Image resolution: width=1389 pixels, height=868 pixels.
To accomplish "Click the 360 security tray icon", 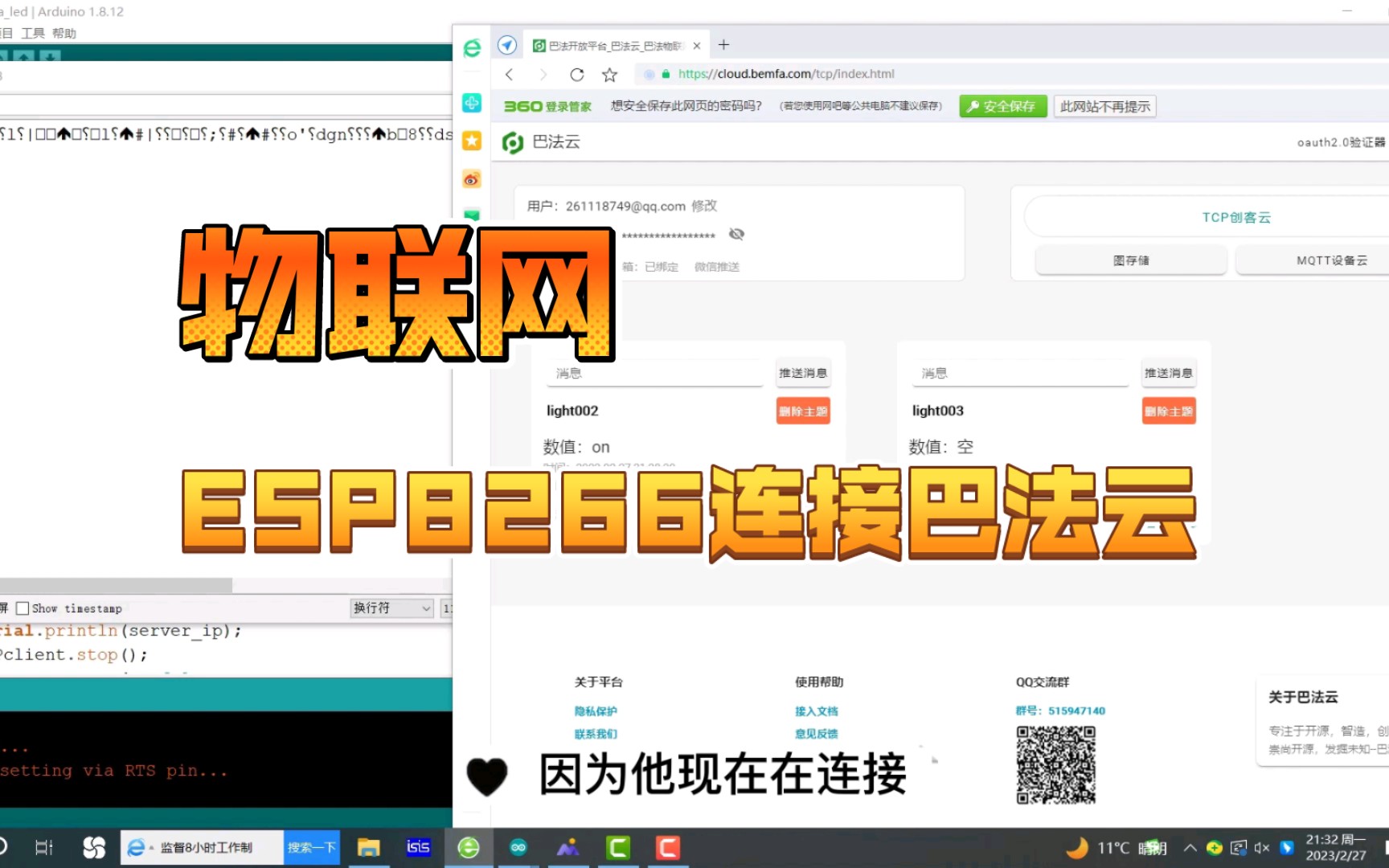I will click(x=1215, y=848).
